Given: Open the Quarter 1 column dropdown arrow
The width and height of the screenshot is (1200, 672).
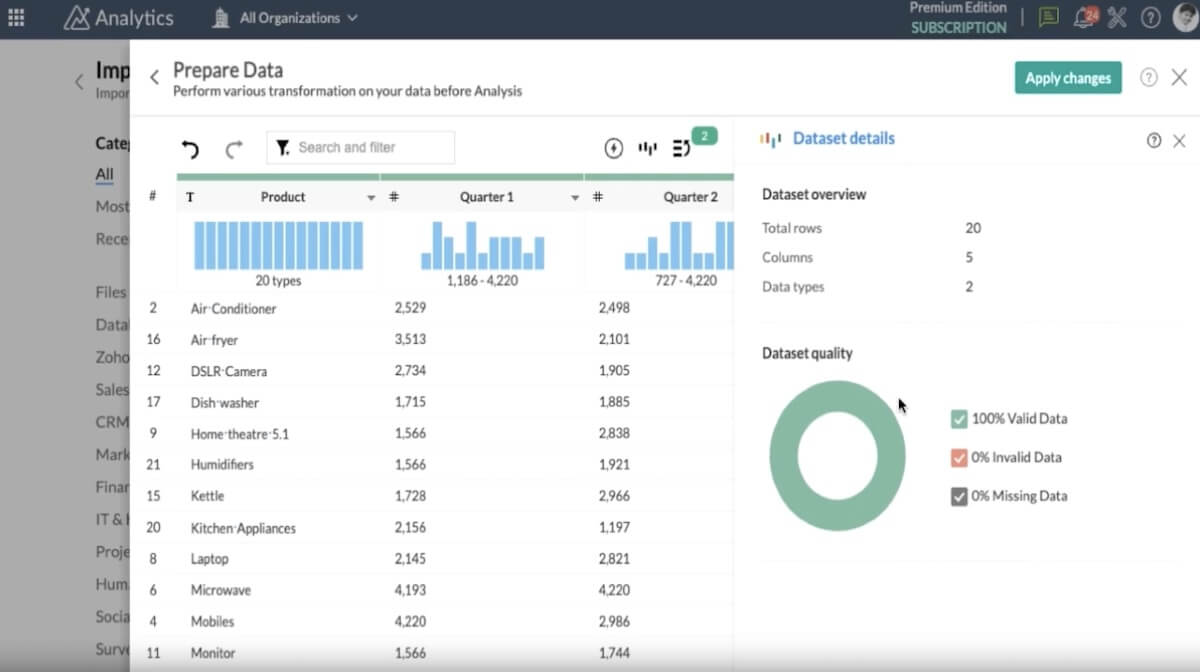Looking at the screenshot, I should pos(575,198).
